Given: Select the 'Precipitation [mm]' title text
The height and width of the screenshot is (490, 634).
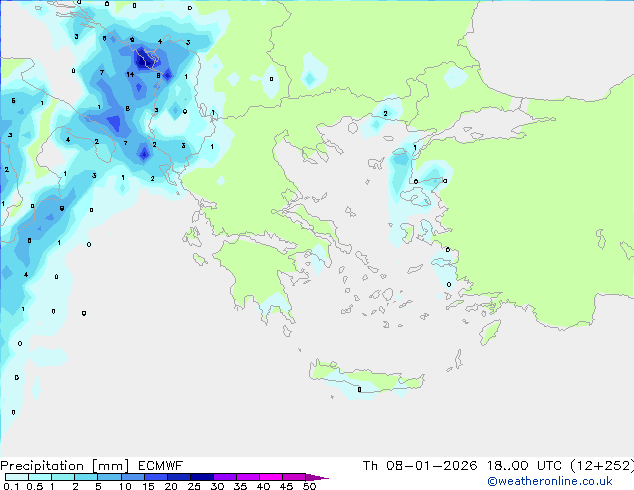Looking at the screenshot, I should coord(65,466).
